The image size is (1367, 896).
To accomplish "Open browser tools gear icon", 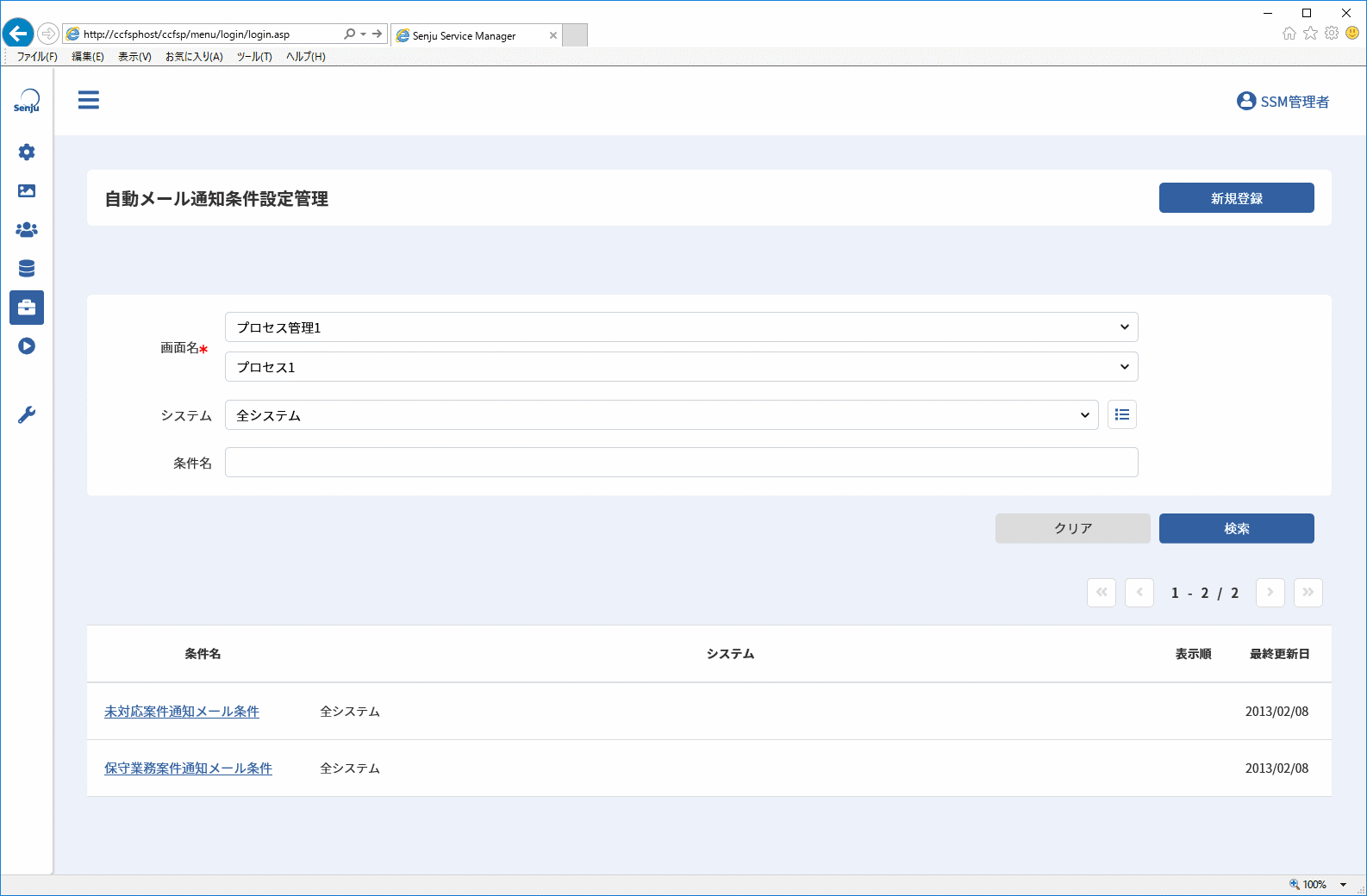I will click(x=1332, y=33).
